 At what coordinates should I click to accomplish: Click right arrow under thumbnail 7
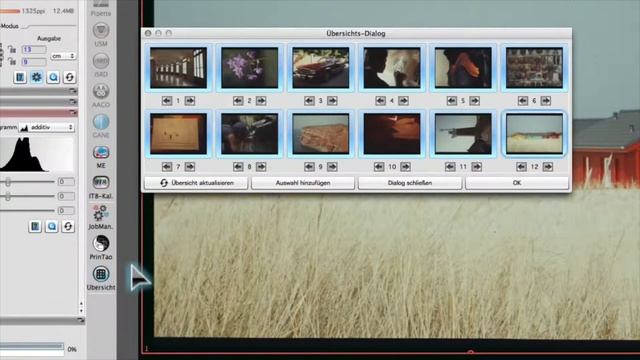pos(190,167)
